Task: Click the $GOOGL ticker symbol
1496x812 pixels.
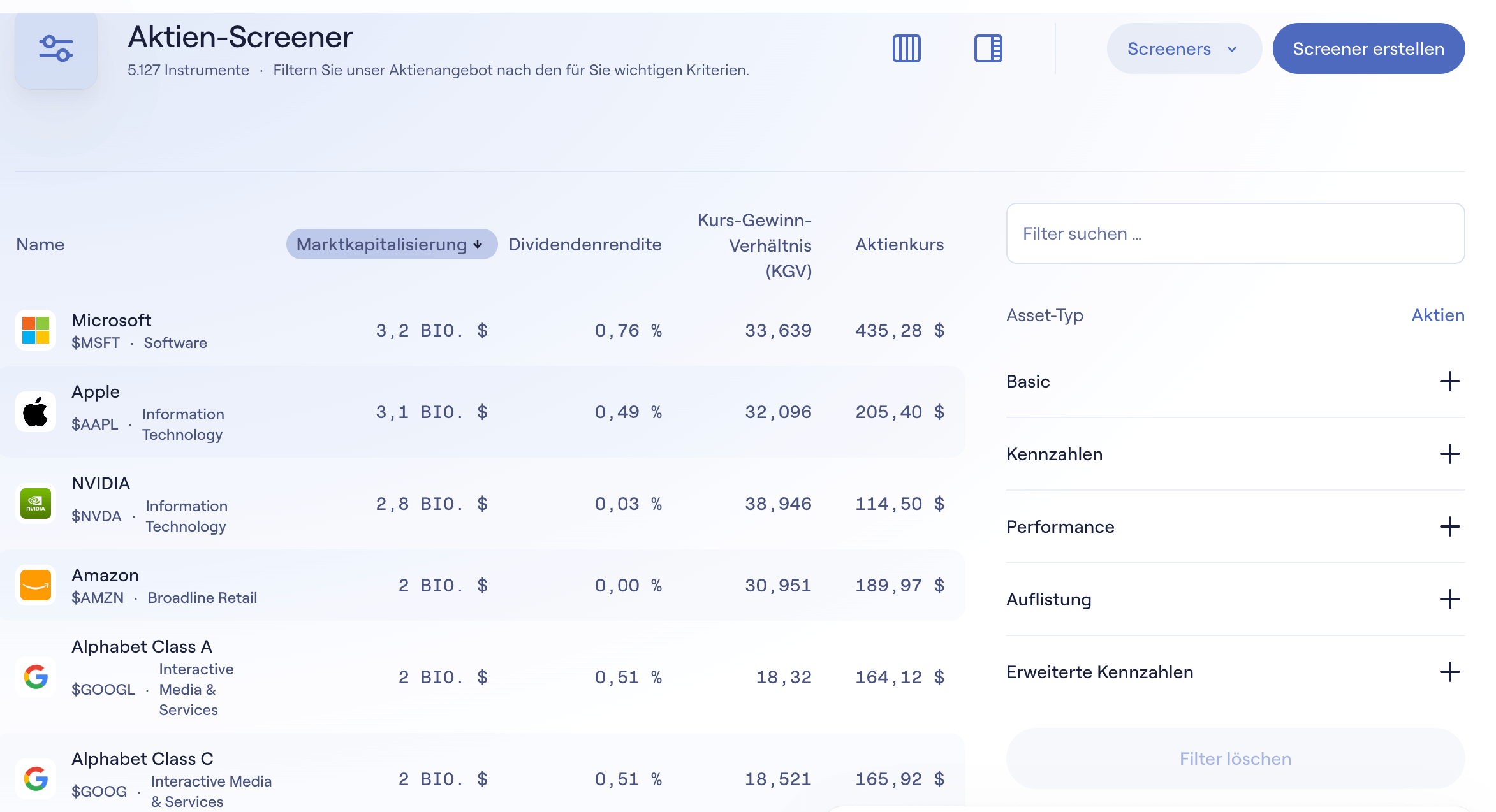Action: [x=103, y=690]
